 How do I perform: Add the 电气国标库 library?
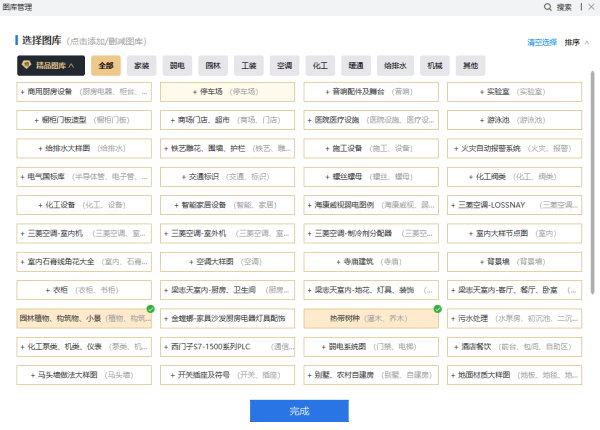pos(84,177)
